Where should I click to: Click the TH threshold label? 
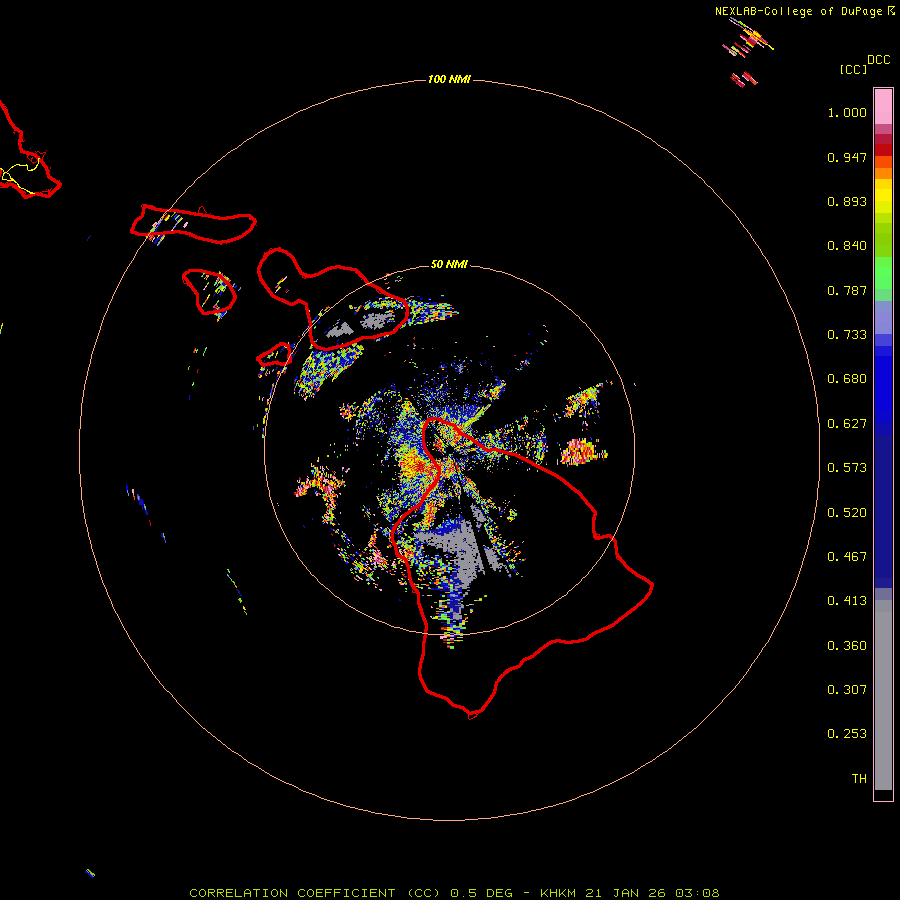click(x=859, y=779)
